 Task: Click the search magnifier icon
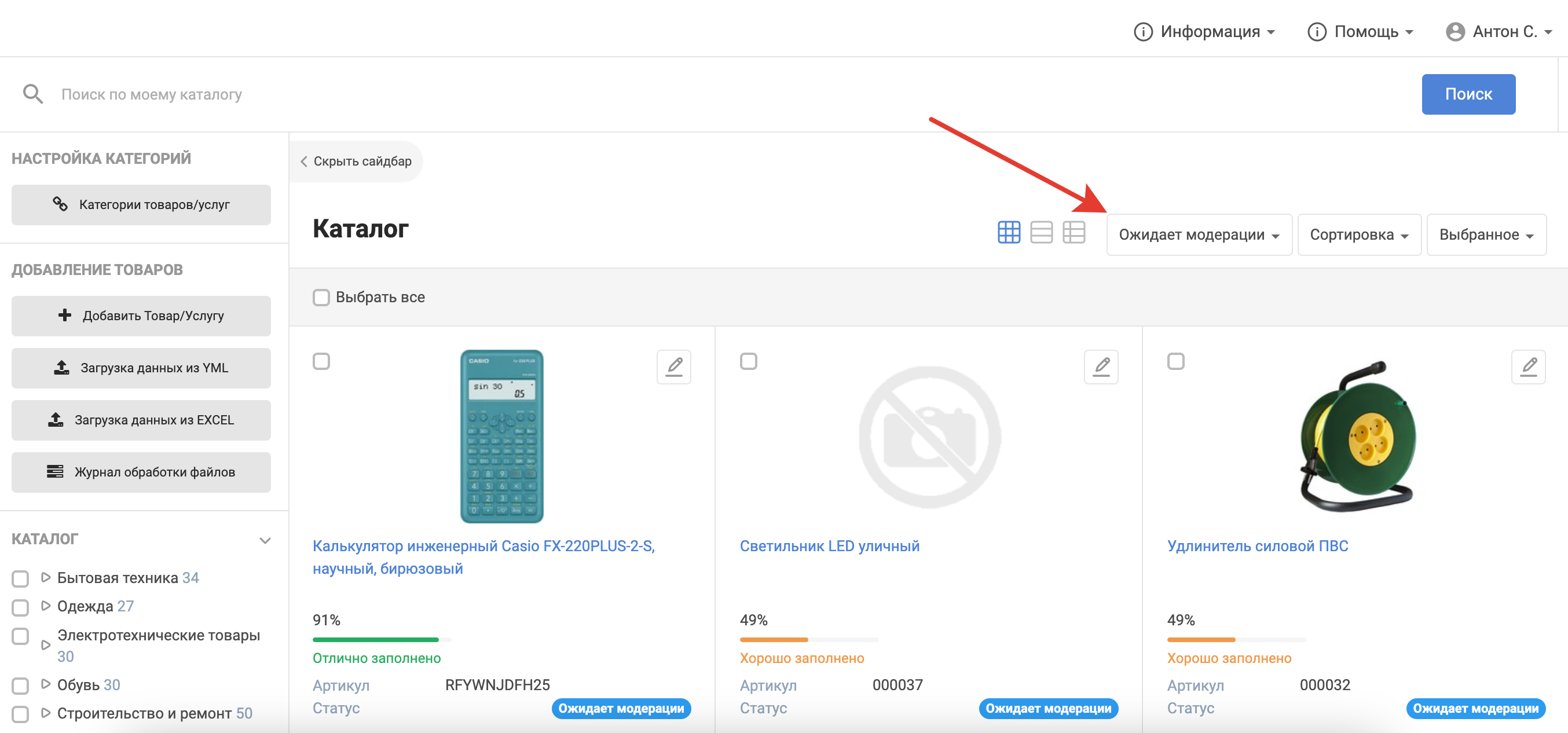pos(33,94)
